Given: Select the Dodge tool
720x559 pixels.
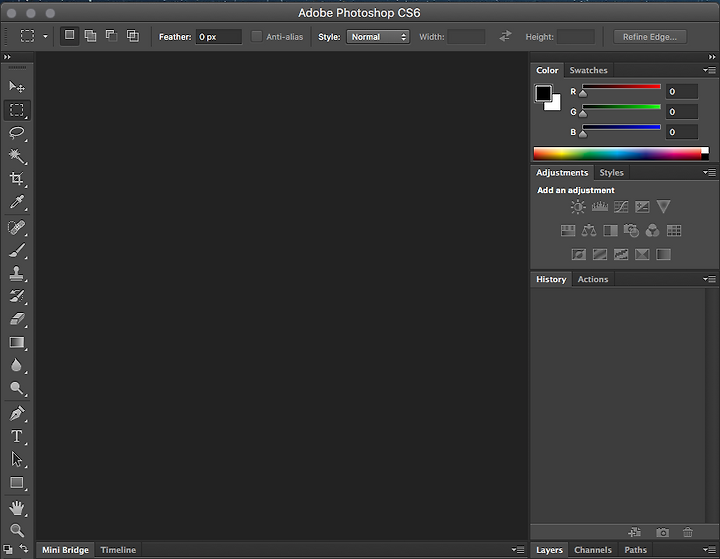Looking at the screenshot, I should click(x=17, y=388).
